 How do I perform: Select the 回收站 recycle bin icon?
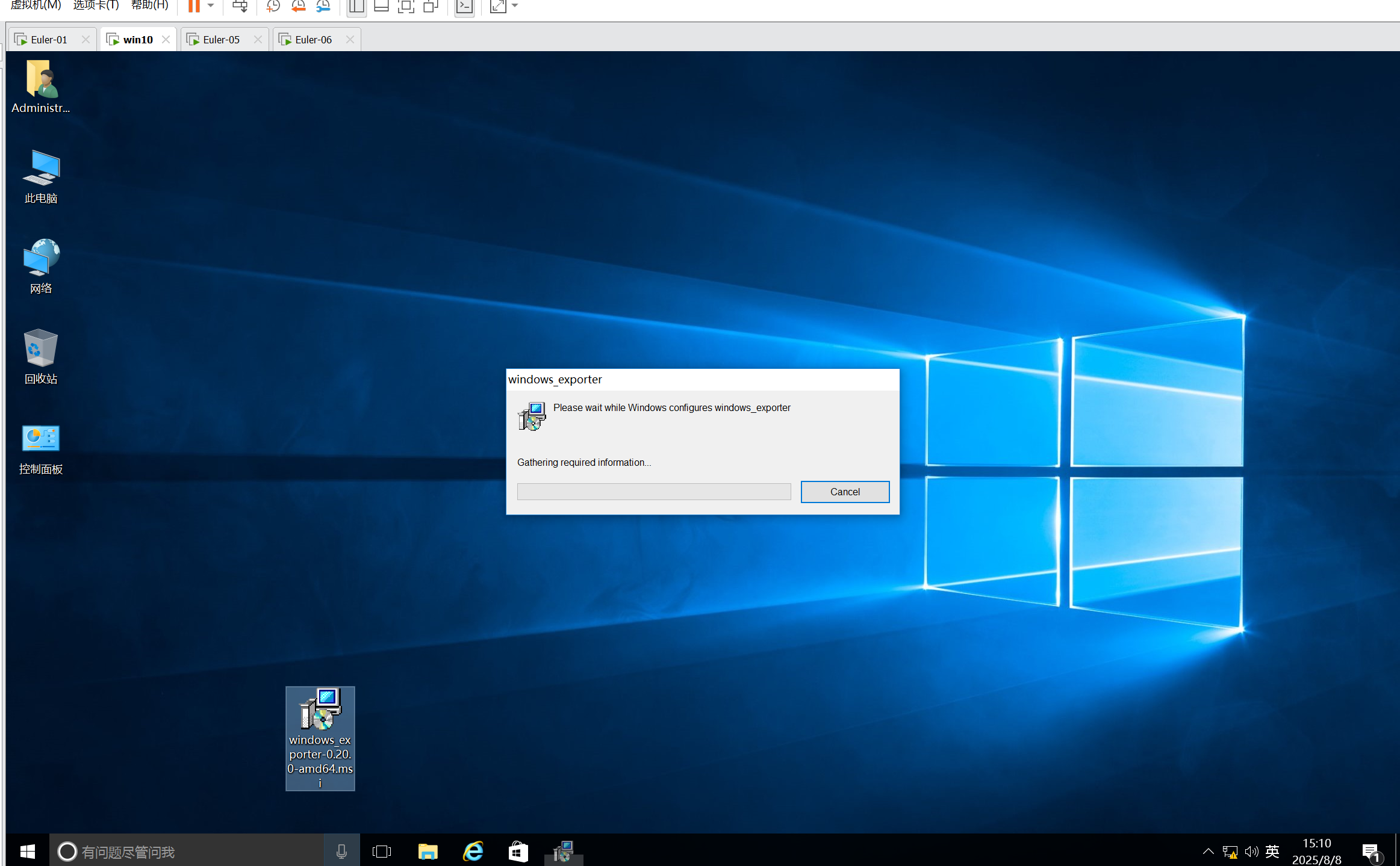pyautogui.click(x=41, y=357)
